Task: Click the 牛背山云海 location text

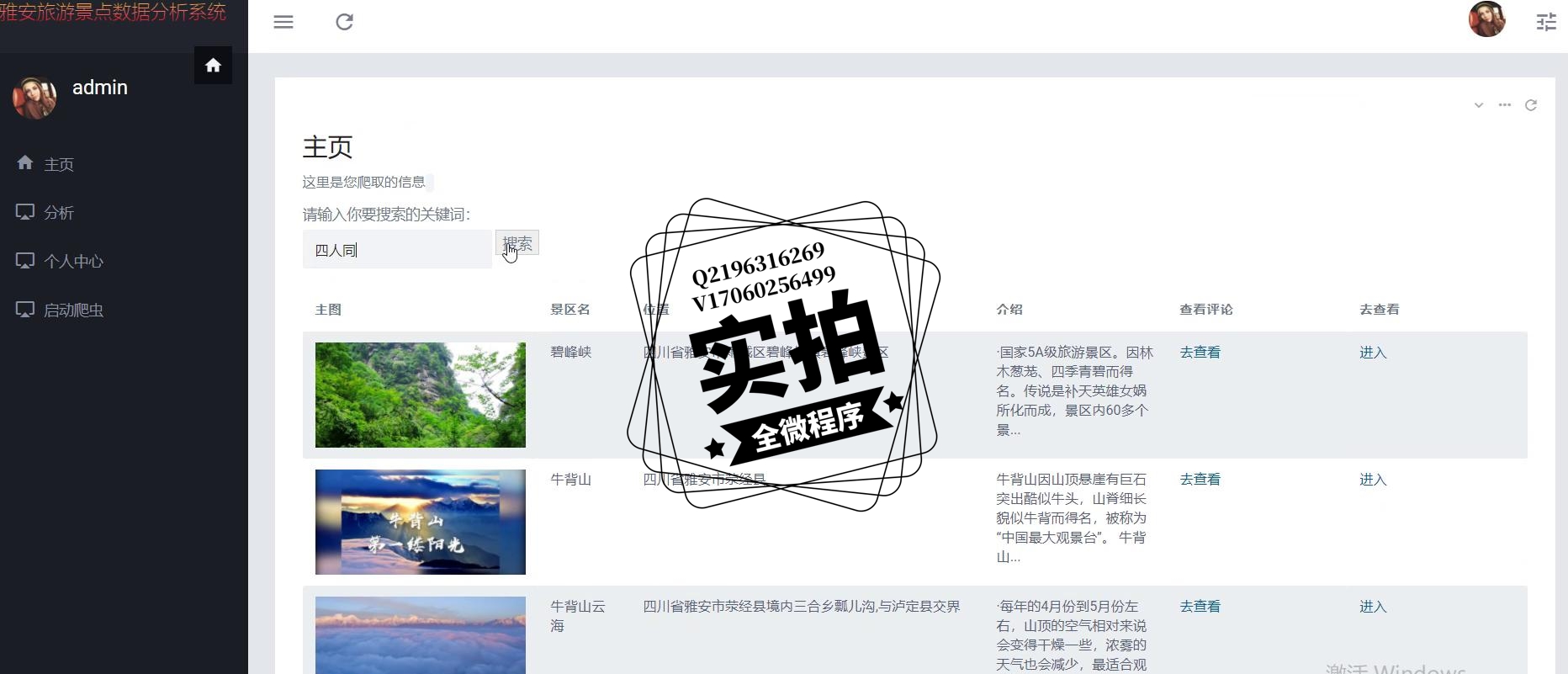Action: 802,607
